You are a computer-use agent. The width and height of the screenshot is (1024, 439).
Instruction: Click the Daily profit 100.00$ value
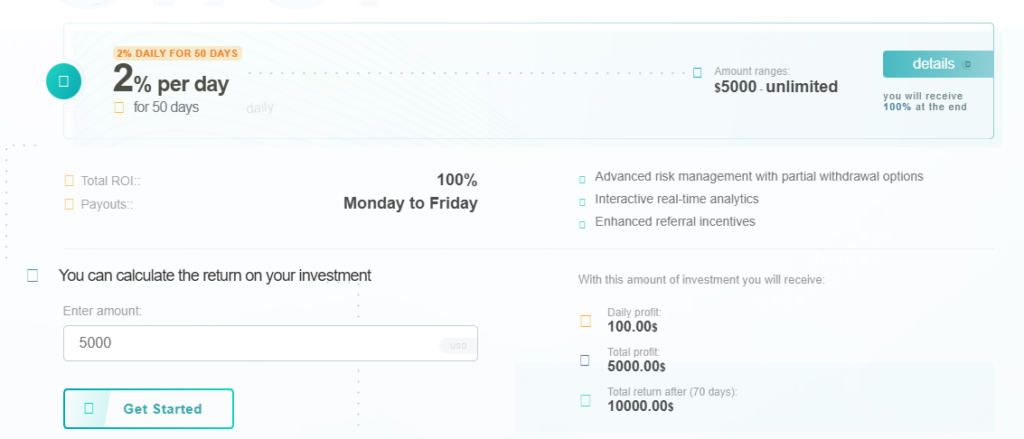pyautogui.click(x=632, y=327)
